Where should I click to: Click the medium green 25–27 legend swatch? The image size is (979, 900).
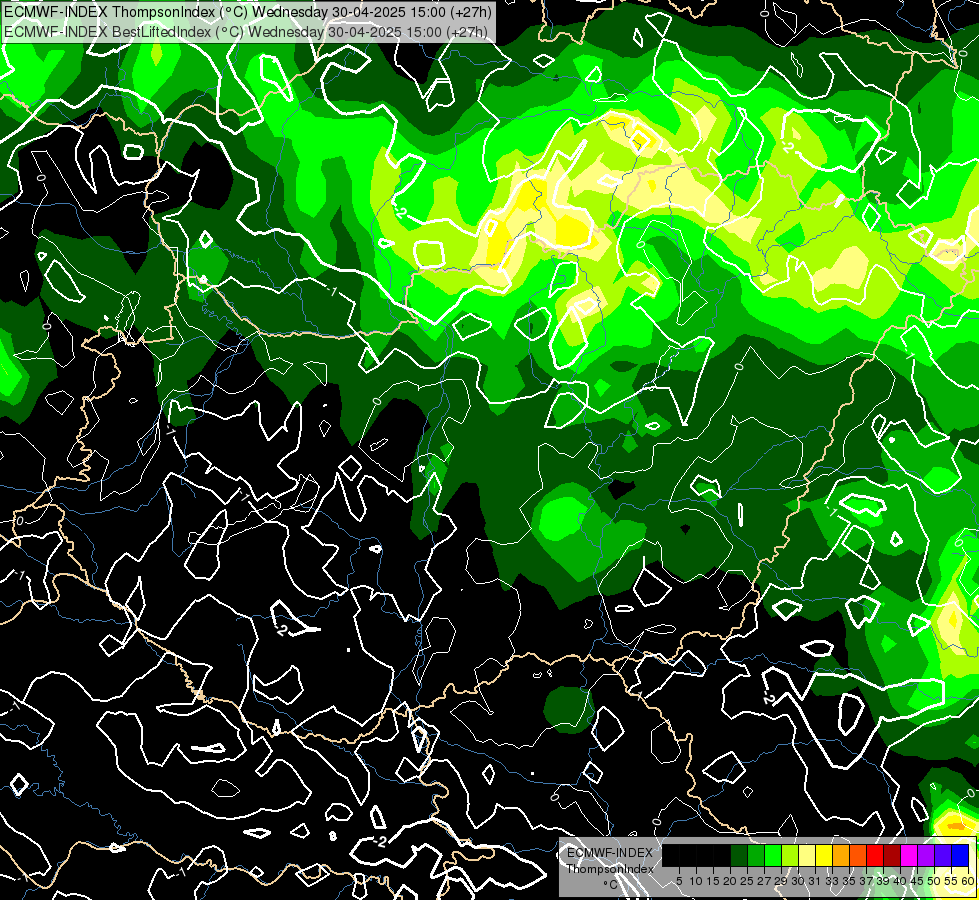point(756,856)
